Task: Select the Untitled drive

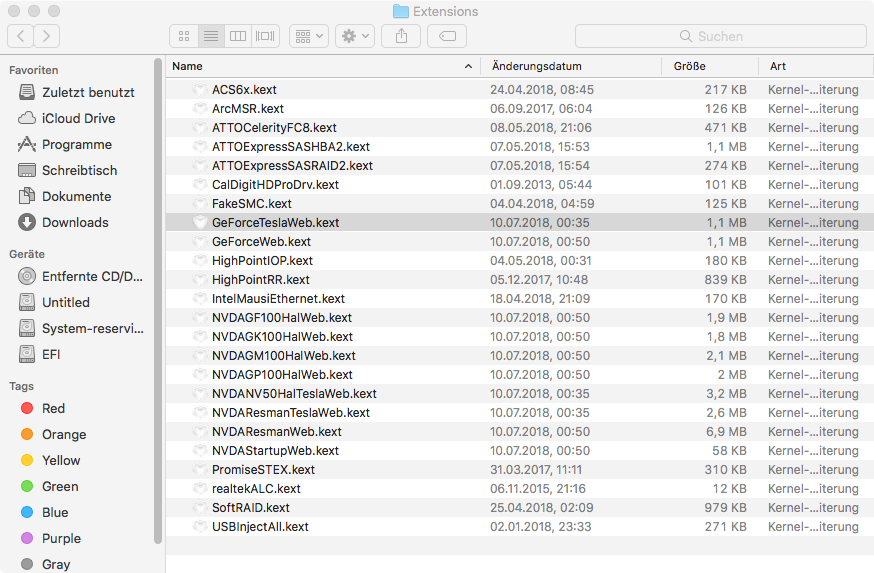Action: [55, 302]
